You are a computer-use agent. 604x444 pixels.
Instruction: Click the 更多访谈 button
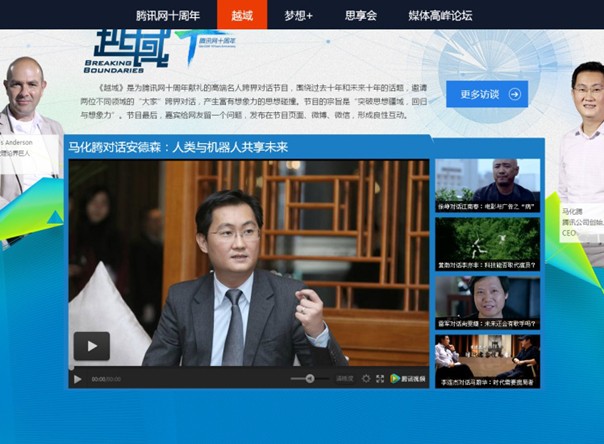(487, 94)
